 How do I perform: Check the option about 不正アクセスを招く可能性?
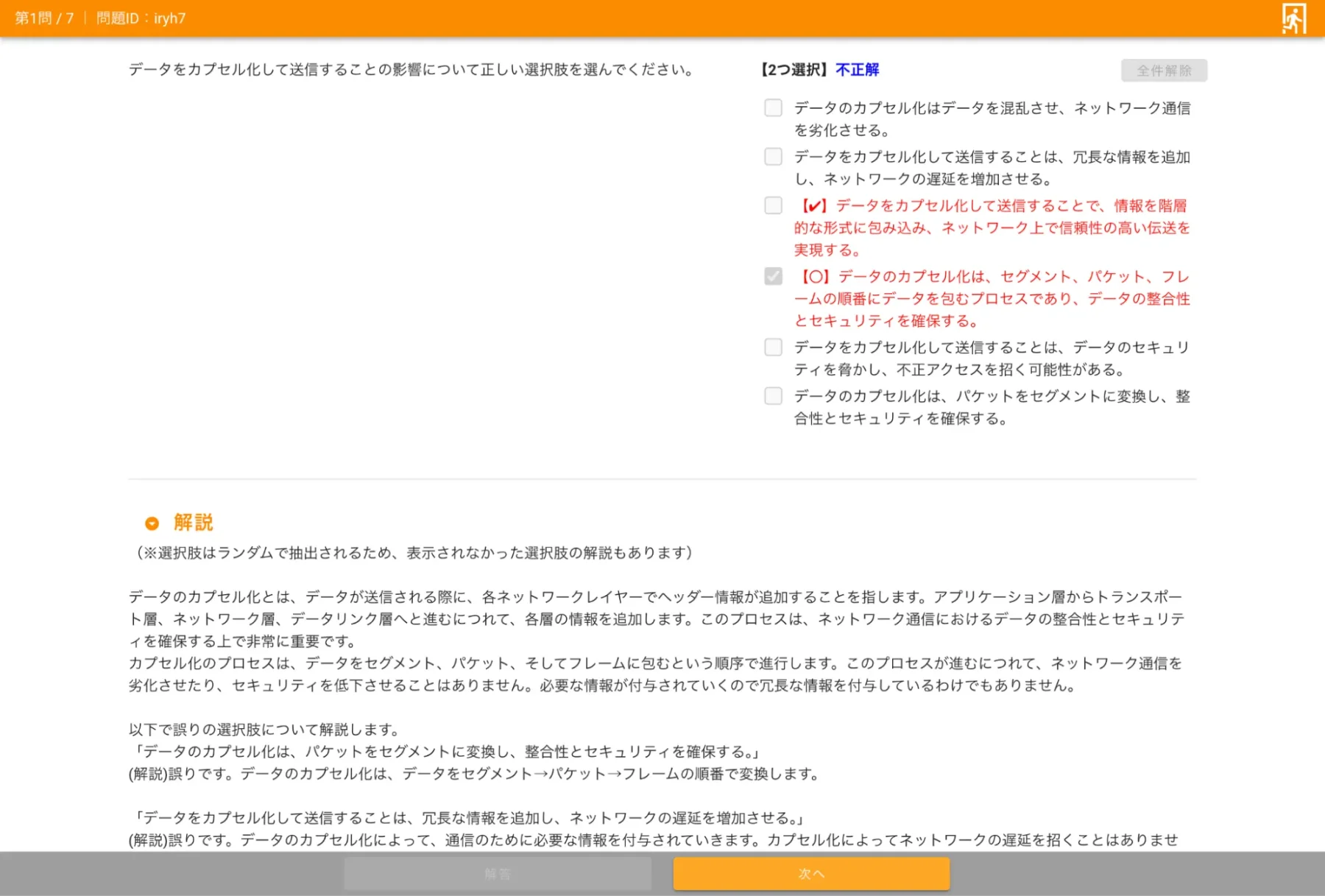(x=773, y=347)
